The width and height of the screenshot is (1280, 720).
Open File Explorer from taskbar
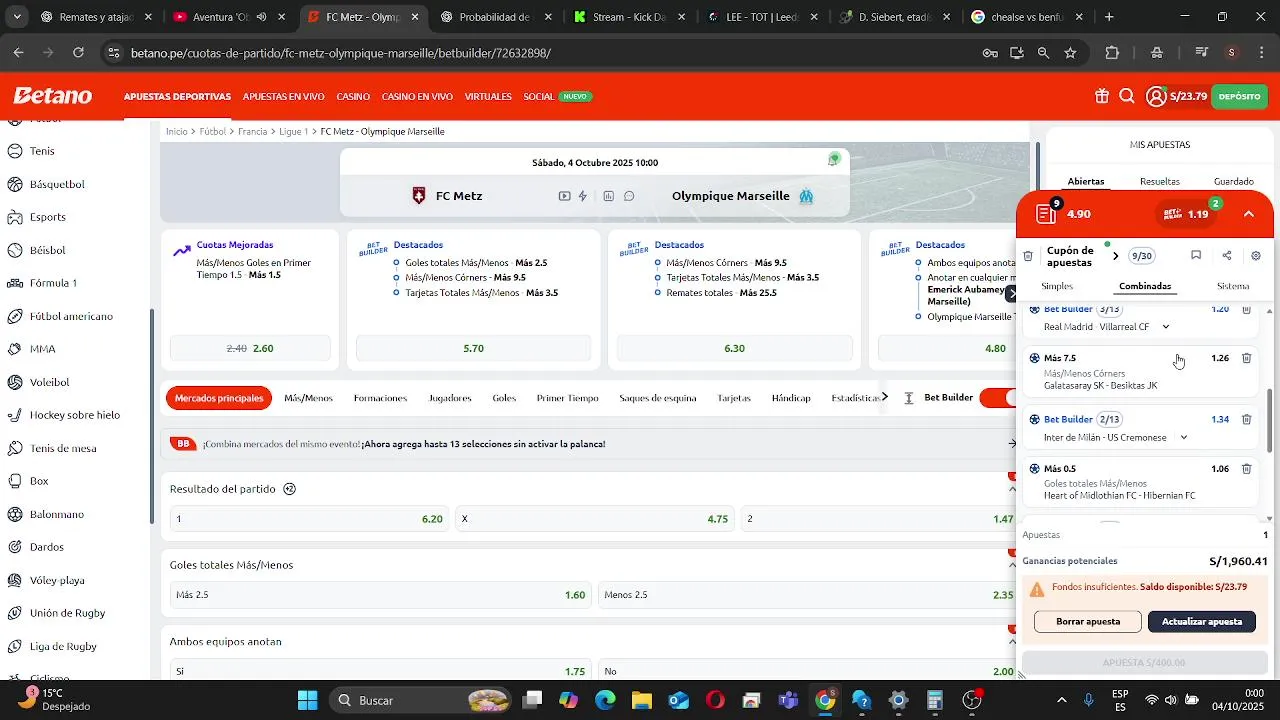pyautogui.click(x=641, y=700)
